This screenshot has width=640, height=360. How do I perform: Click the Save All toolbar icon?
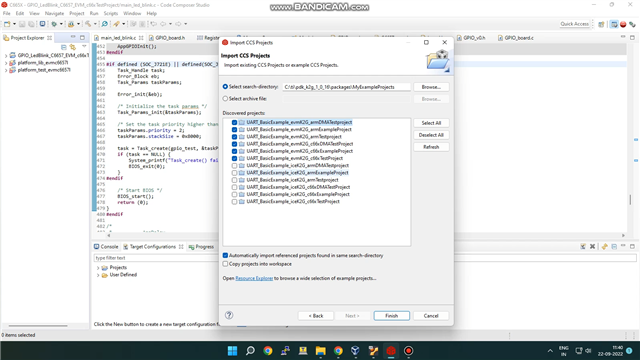pos(31,24)
